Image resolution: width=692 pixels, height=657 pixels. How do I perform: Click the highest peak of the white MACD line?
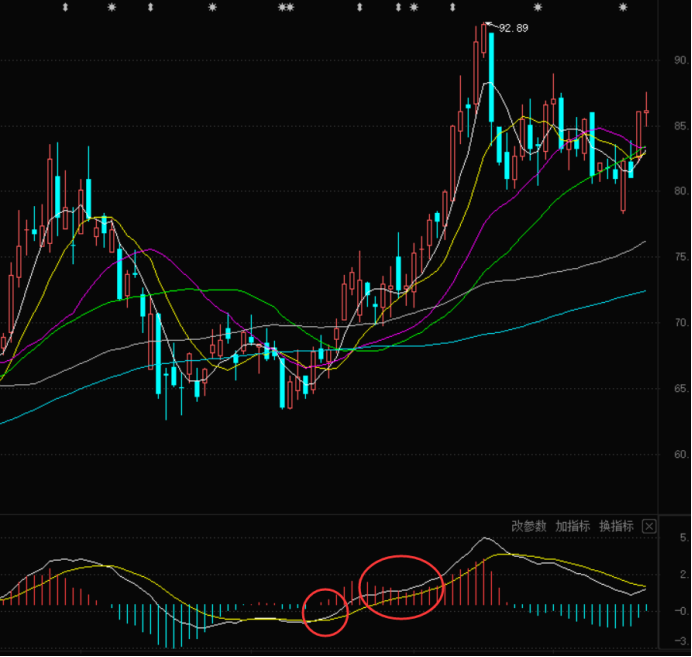click(486, 539)
